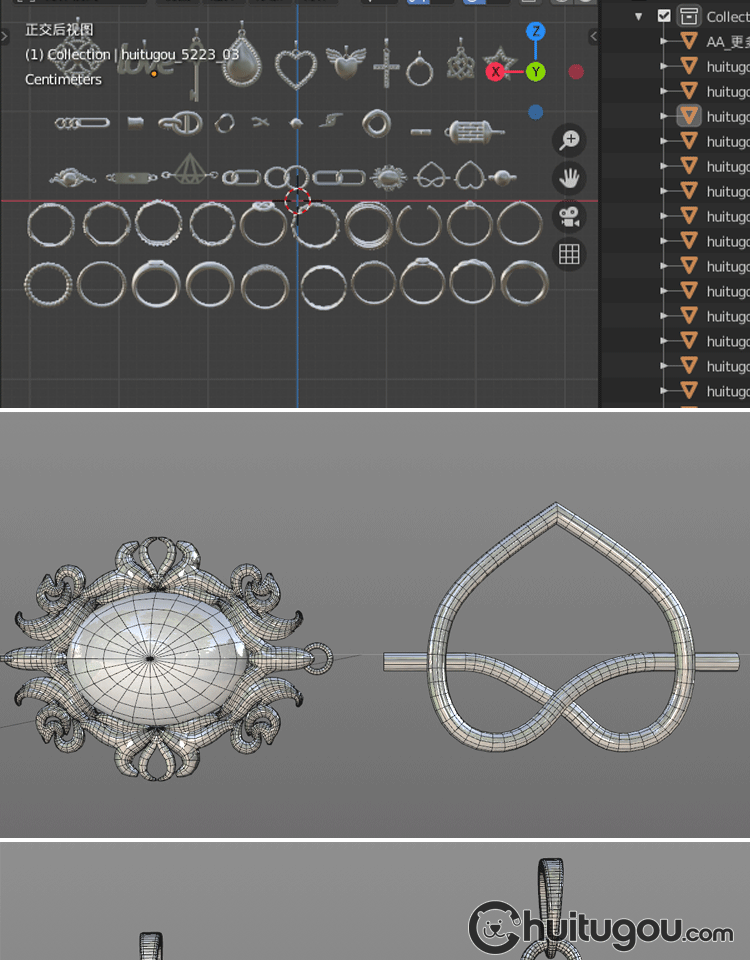
Task: Click the huitugou.com watermark logo
Action: tap(600, 929)
